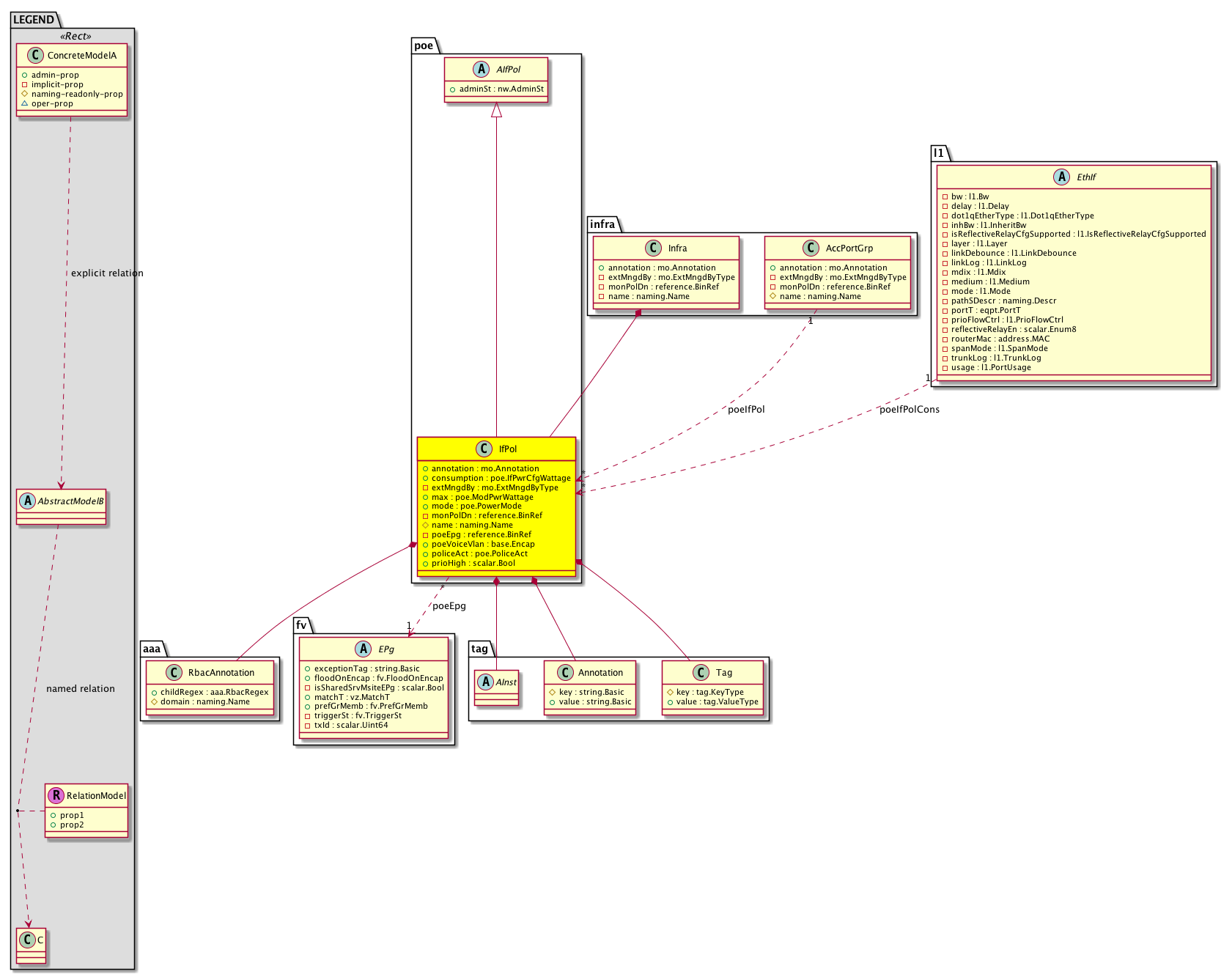Click the Infra class circle icon
Image resolution: width=1232 pixels, height=977 pixels.
654,248
